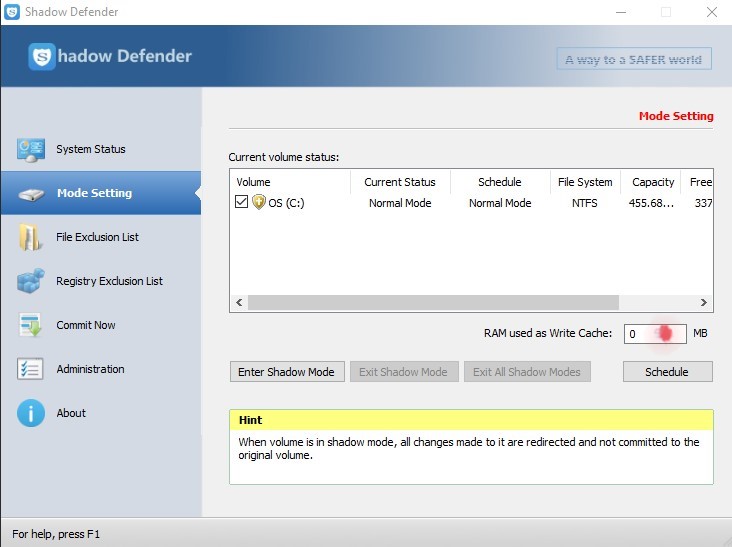Click the Registry Exclusion List cubes icon
The width and height of the screenshot is (732, 547).
[x=31, y=281]
